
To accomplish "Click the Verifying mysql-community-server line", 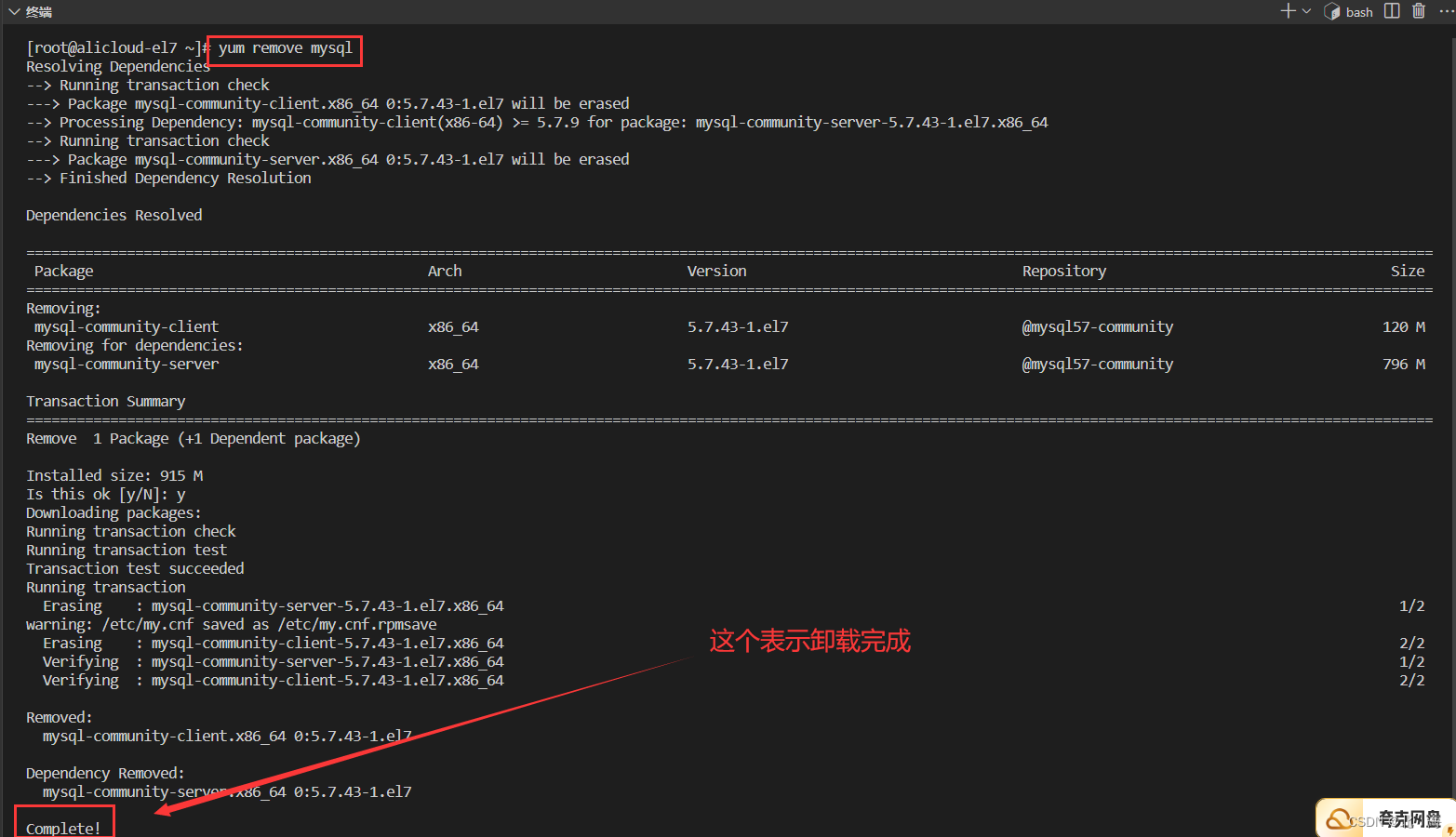I will click(x=273, y=662).
